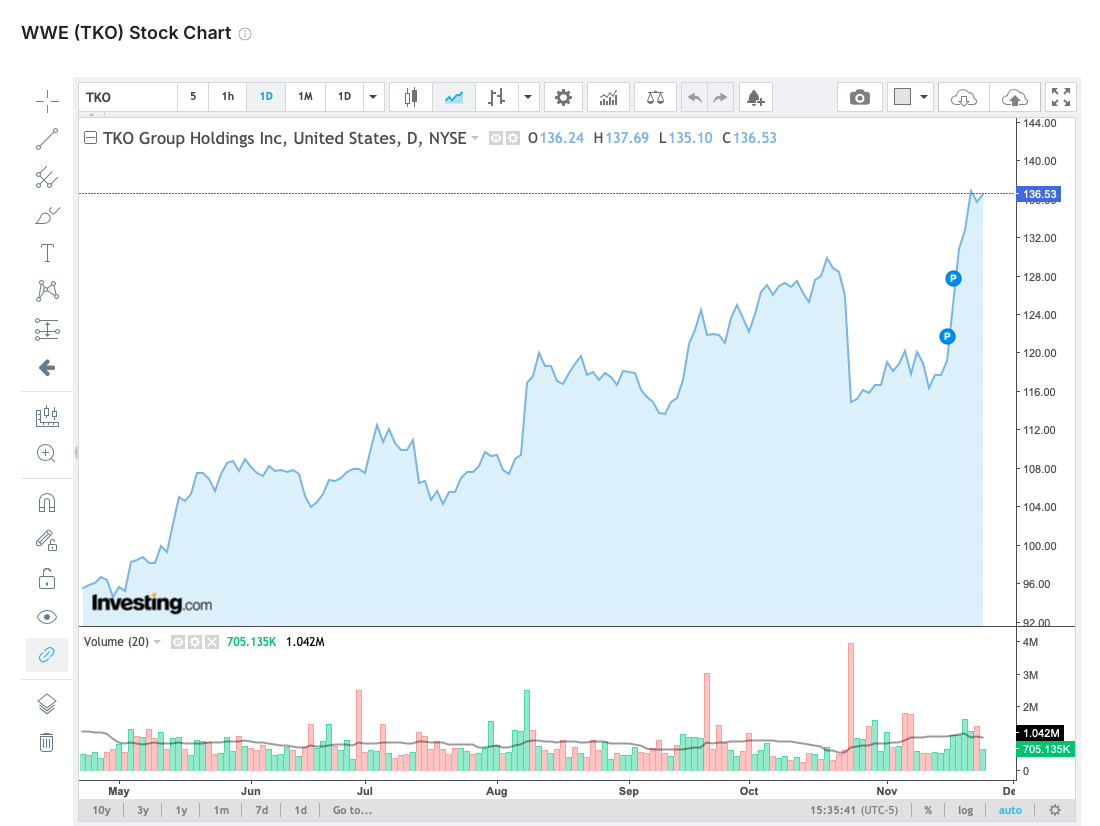Viewport: 1100px width, 826px height.
Task: Select the trend line drawing tool
Action: point(47,139)
